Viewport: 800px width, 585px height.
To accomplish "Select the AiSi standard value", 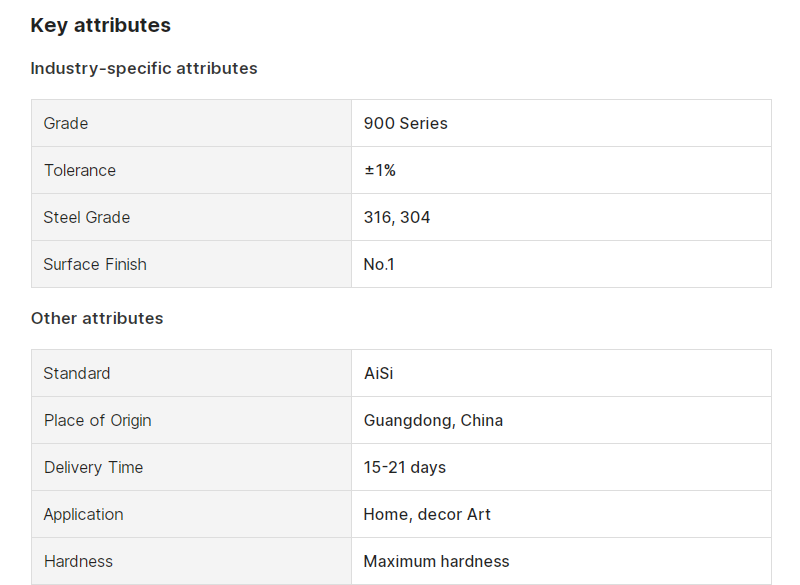I will tap(379, 373).
